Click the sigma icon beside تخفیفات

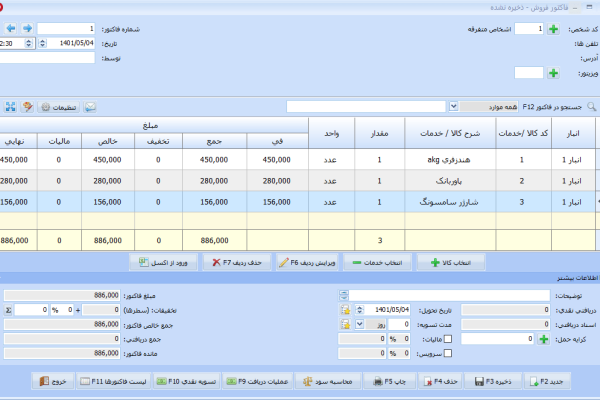point(8,310)
